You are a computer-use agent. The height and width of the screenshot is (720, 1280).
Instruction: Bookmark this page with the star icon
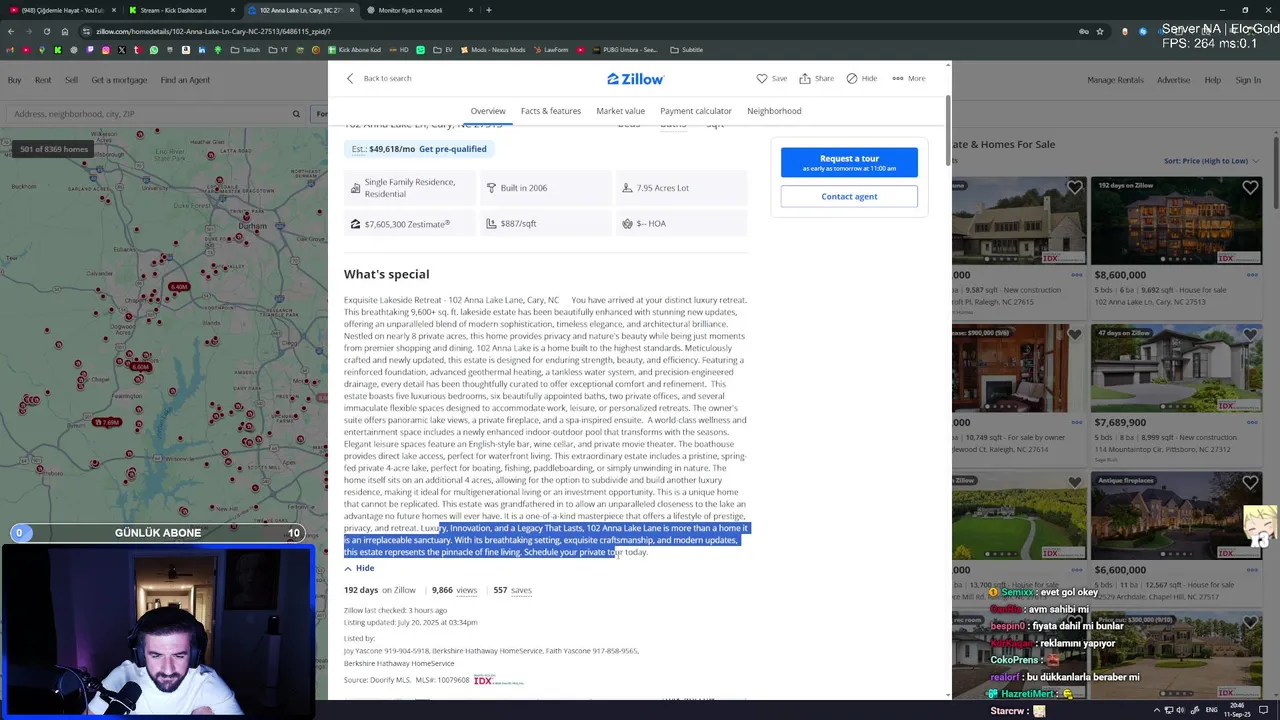[1100, 31]
